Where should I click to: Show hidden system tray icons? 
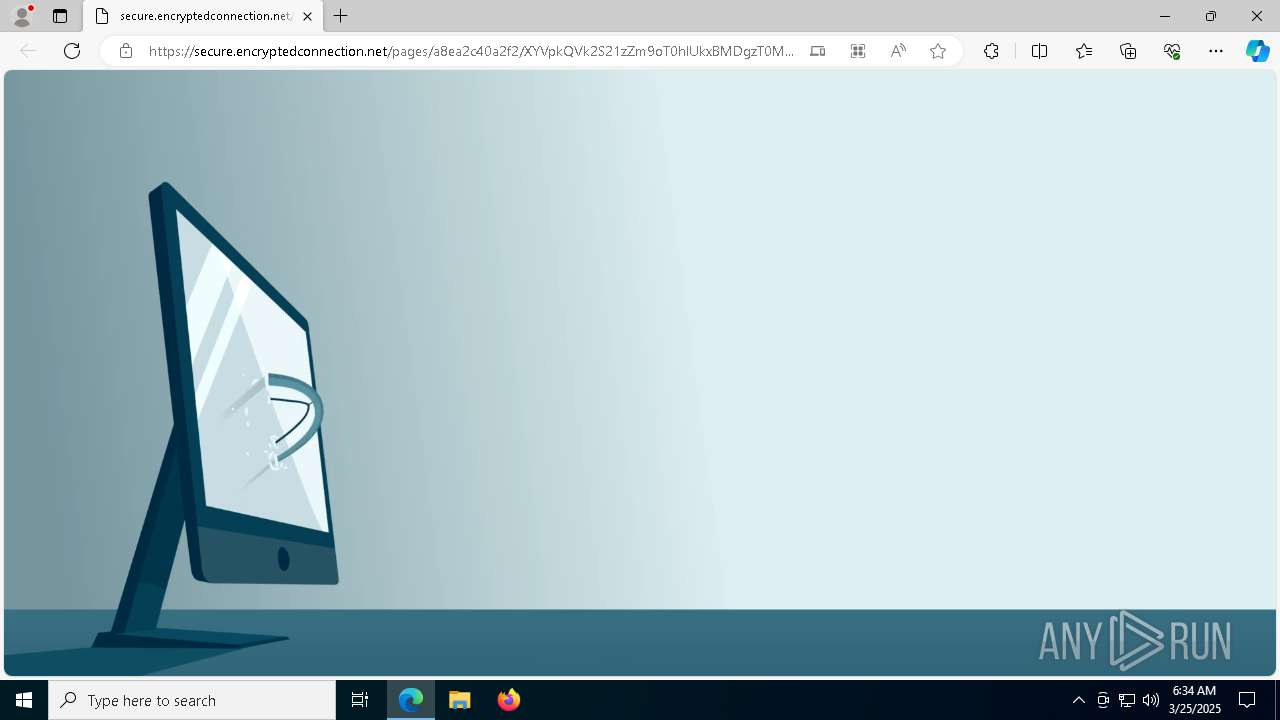[x=1078, y=700]
